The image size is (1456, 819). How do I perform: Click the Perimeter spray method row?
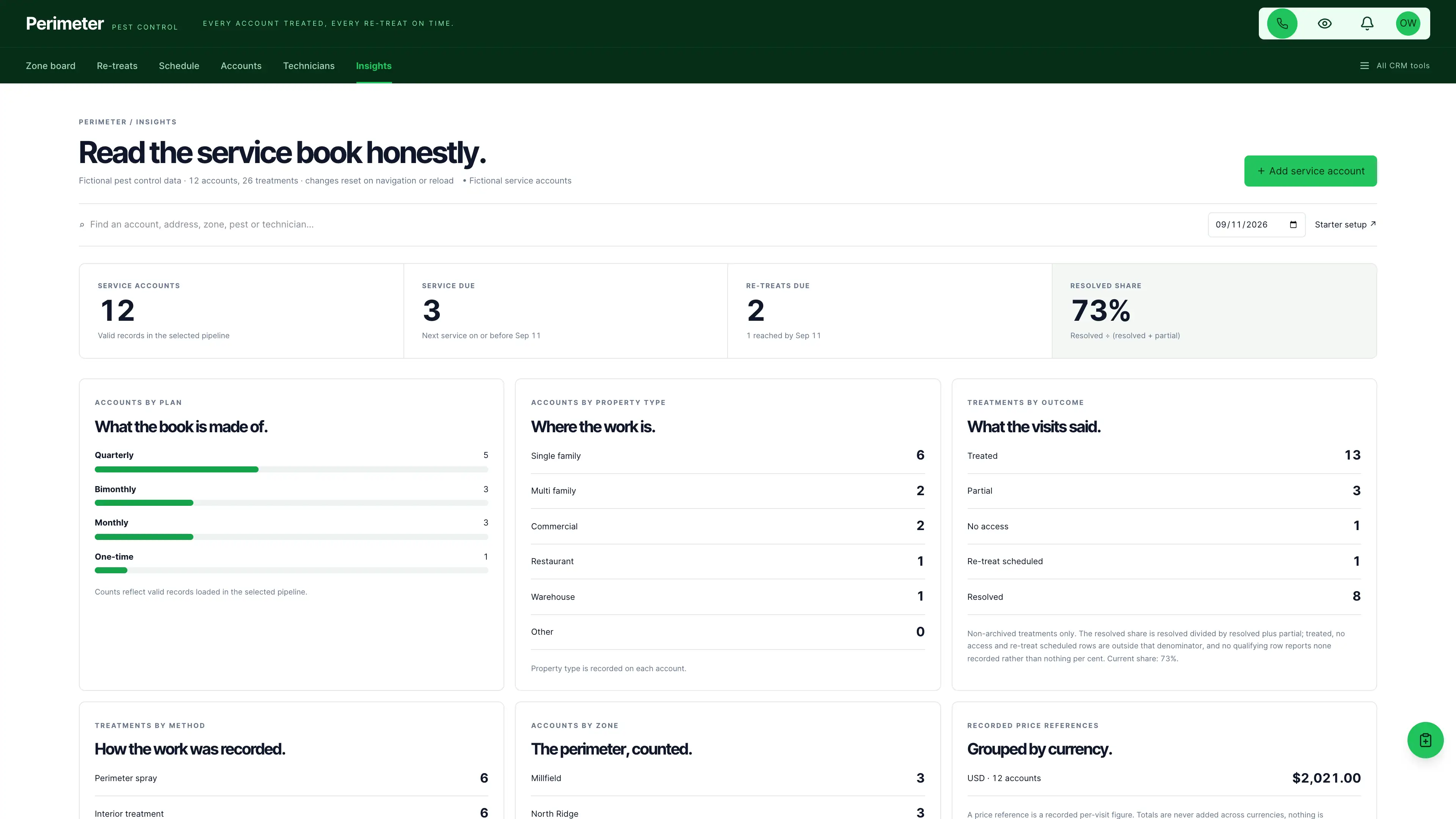[x=291, y=778]
